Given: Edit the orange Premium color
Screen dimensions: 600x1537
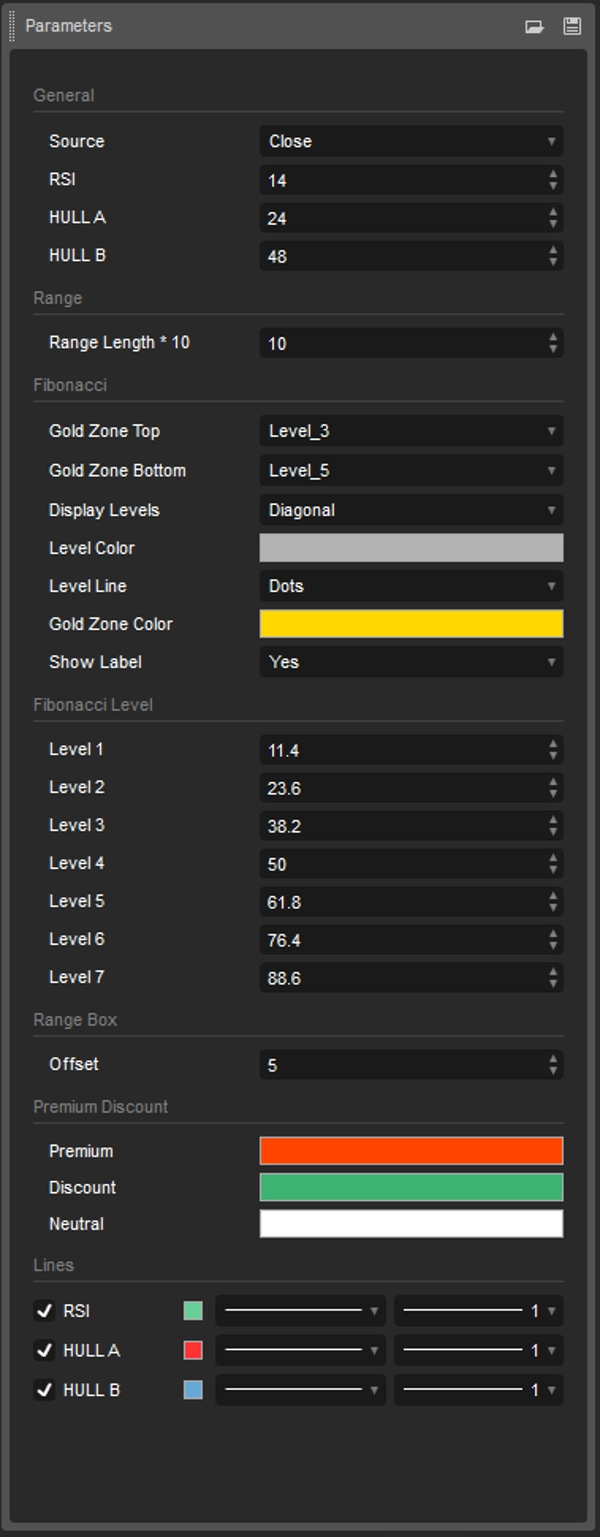Looking at the screenshot, I should click(x=410, y=1151).
